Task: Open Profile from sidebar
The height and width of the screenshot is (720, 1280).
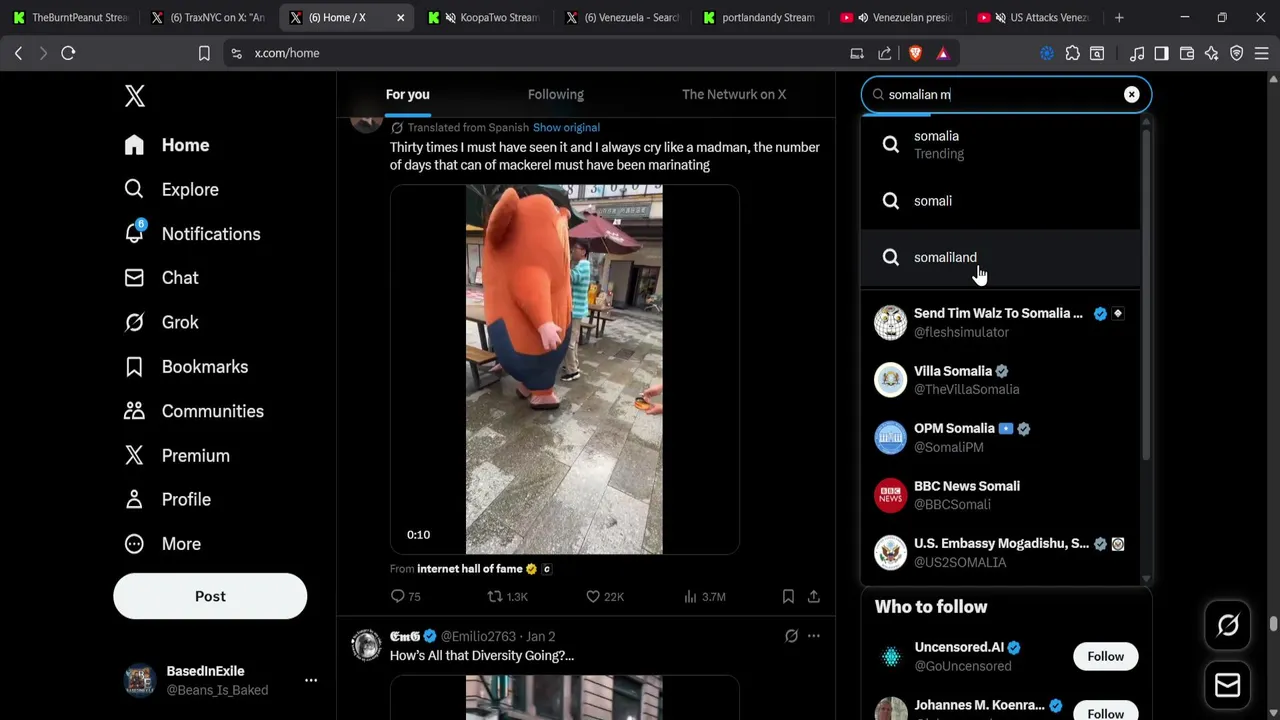Action: pos(167,499)
